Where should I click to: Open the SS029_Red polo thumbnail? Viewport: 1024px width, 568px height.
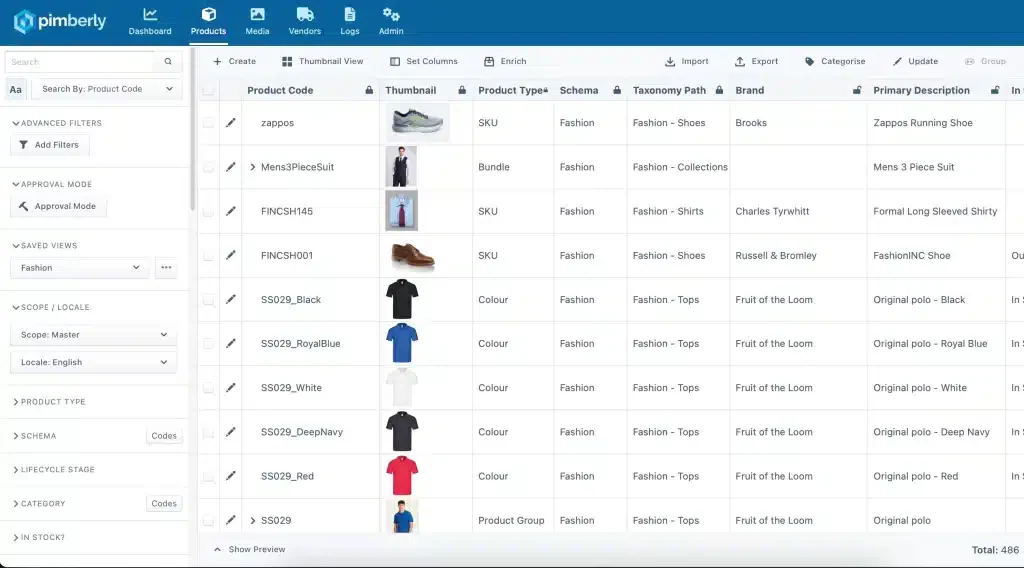click(x=402, y=476)
